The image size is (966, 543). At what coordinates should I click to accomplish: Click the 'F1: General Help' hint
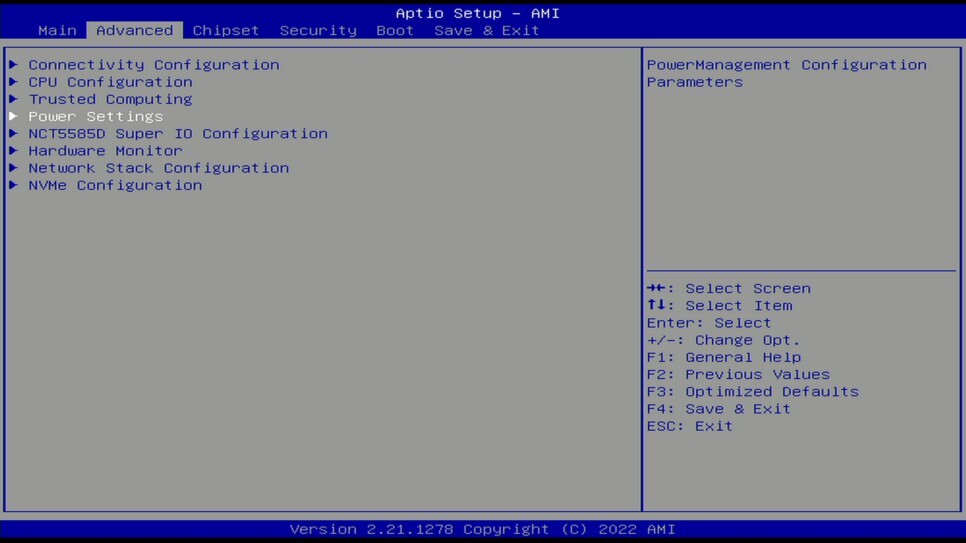click(x=724, y=357)
